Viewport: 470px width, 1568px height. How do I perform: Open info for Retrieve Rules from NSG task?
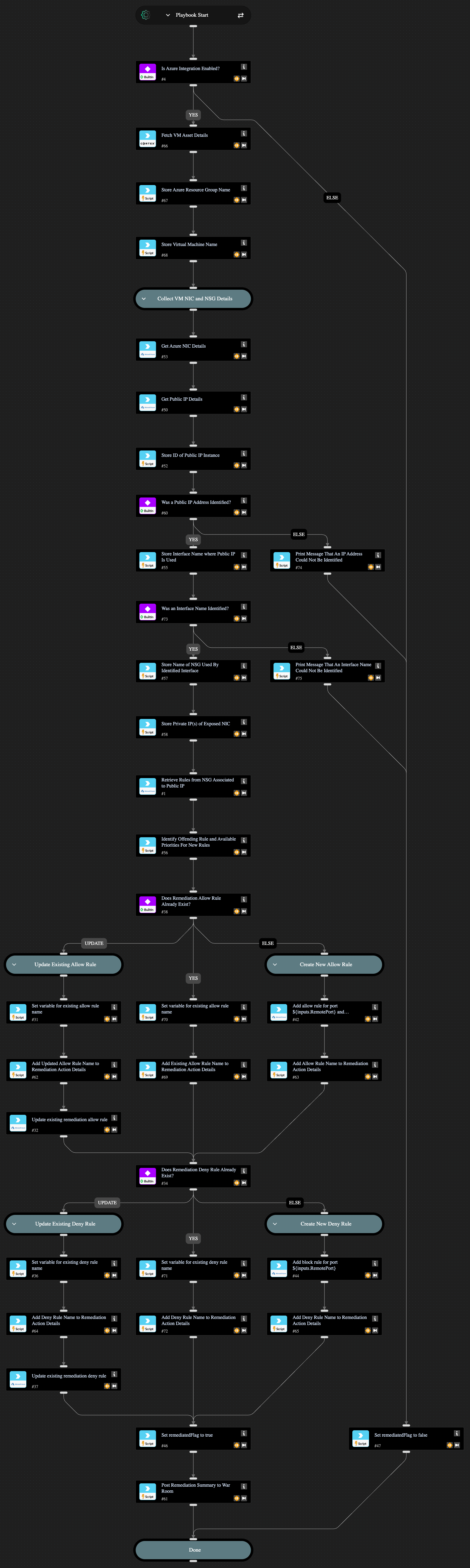243,781
